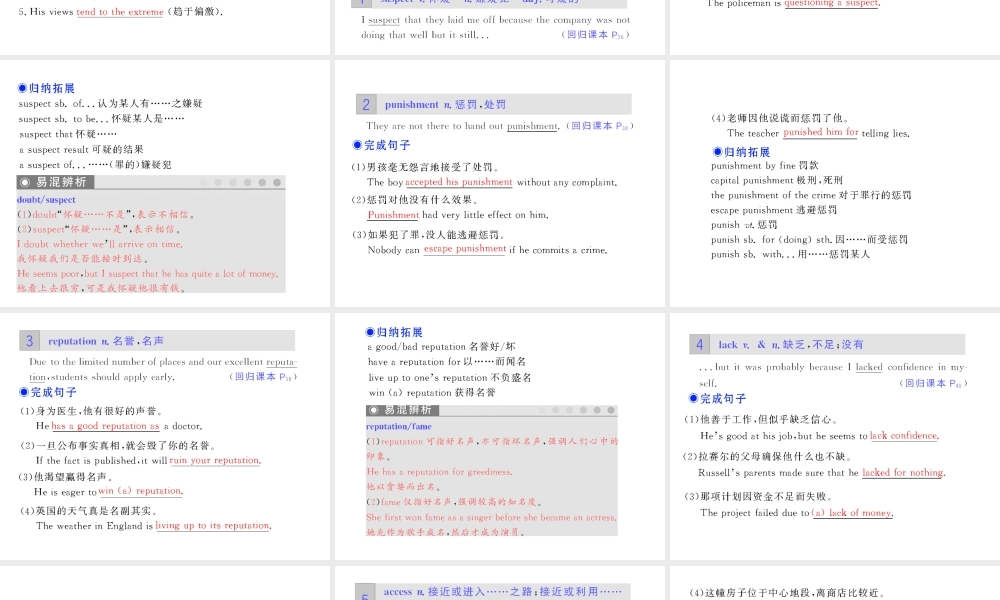Click the line 'a good/bad reputation 名誉好/坏'
Viewport: 1000px width, 600px height.
(441, 347)
